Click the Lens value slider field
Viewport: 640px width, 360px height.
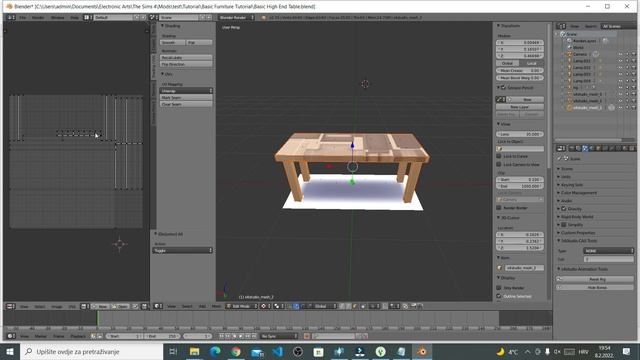[x=520, y=134]
